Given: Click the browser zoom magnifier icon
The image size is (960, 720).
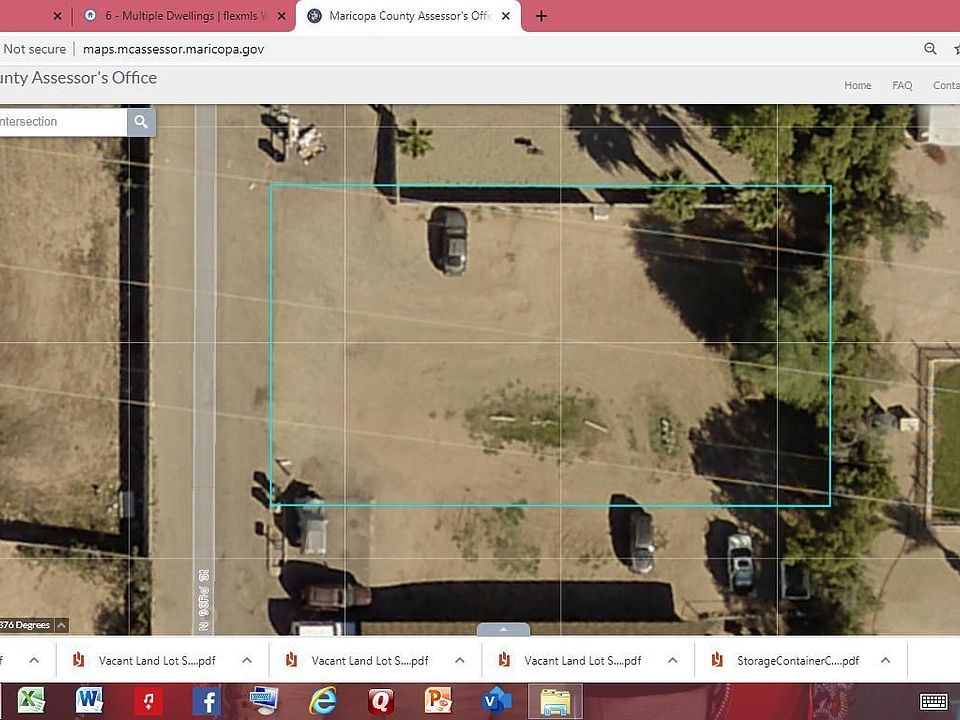Looking at the screenshot, I should (930, 49).
